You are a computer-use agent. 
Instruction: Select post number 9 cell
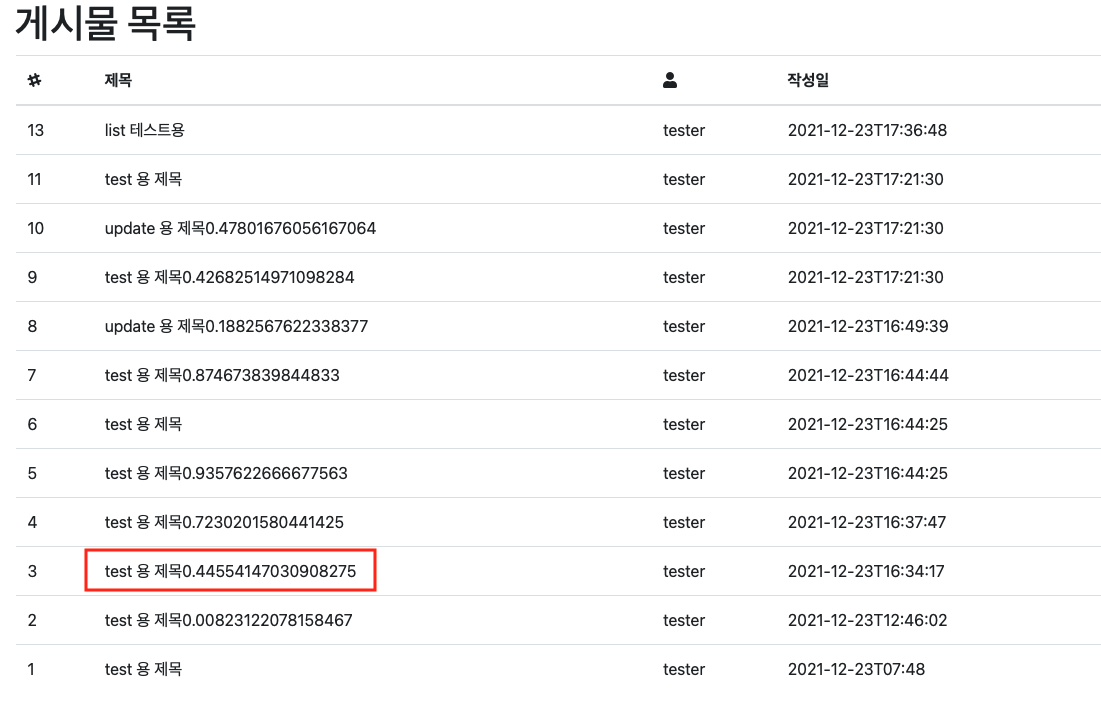[x=32, y=277]
